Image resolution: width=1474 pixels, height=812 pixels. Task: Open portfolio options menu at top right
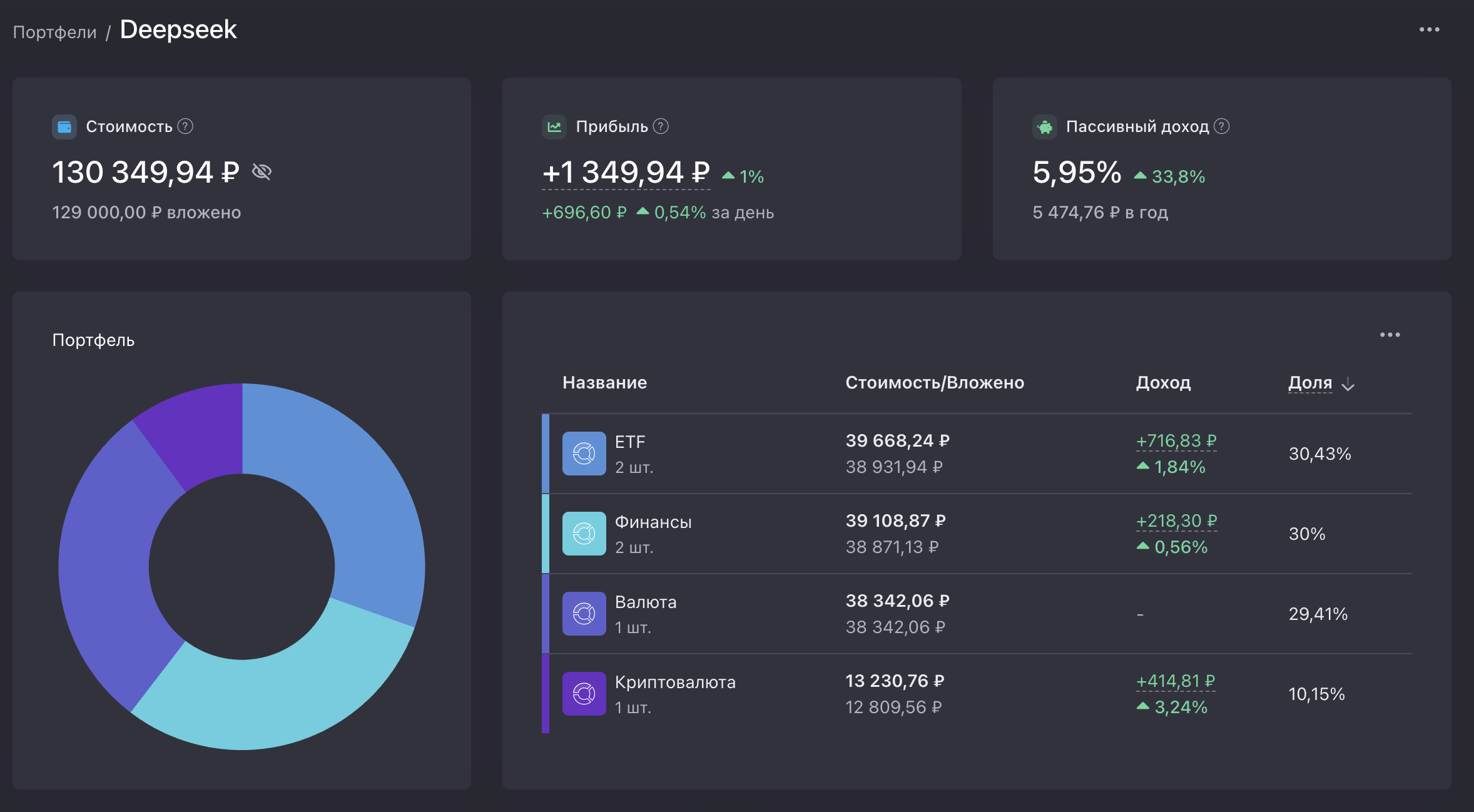pos(1429,29)
